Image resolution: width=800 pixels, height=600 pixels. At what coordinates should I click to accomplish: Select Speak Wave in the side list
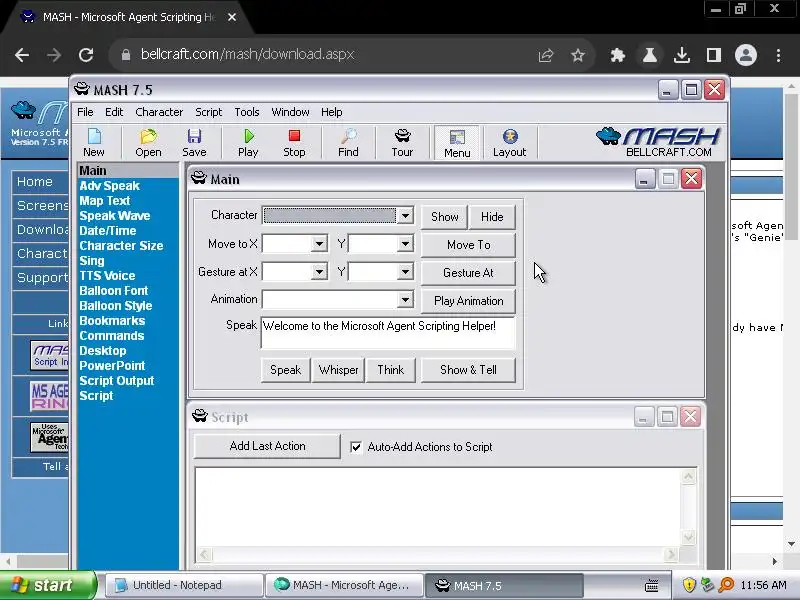click(114, 216)
